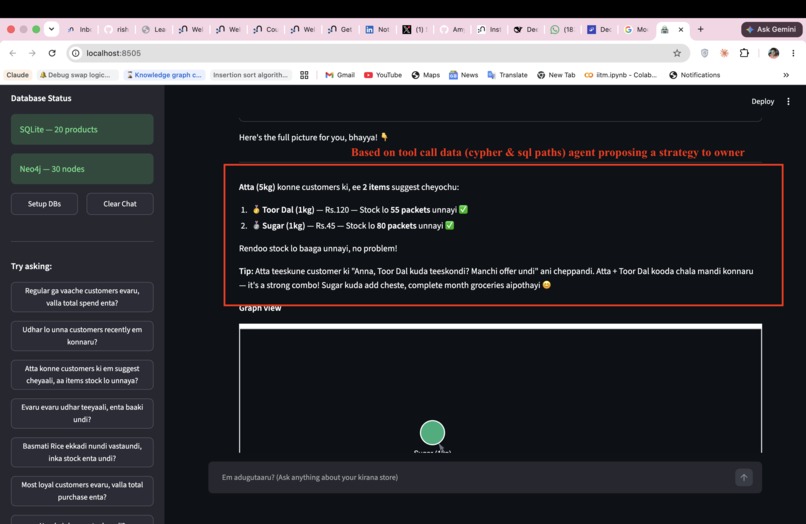The height and width of the screenshot is (524, 806).
Task: Open a new browser tab
Action: [x=700, y=29]
